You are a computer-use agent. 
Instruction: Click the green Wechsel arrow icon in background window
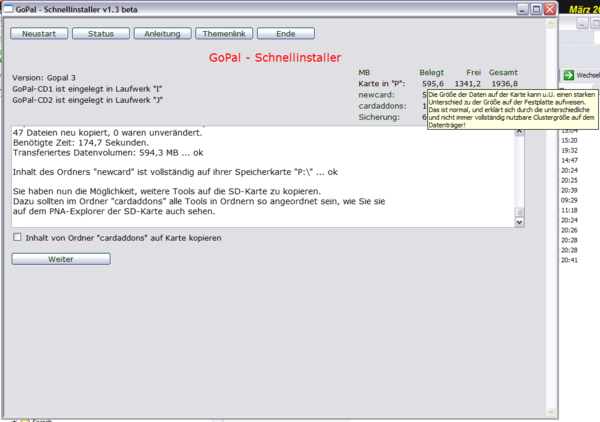[569, 75]
